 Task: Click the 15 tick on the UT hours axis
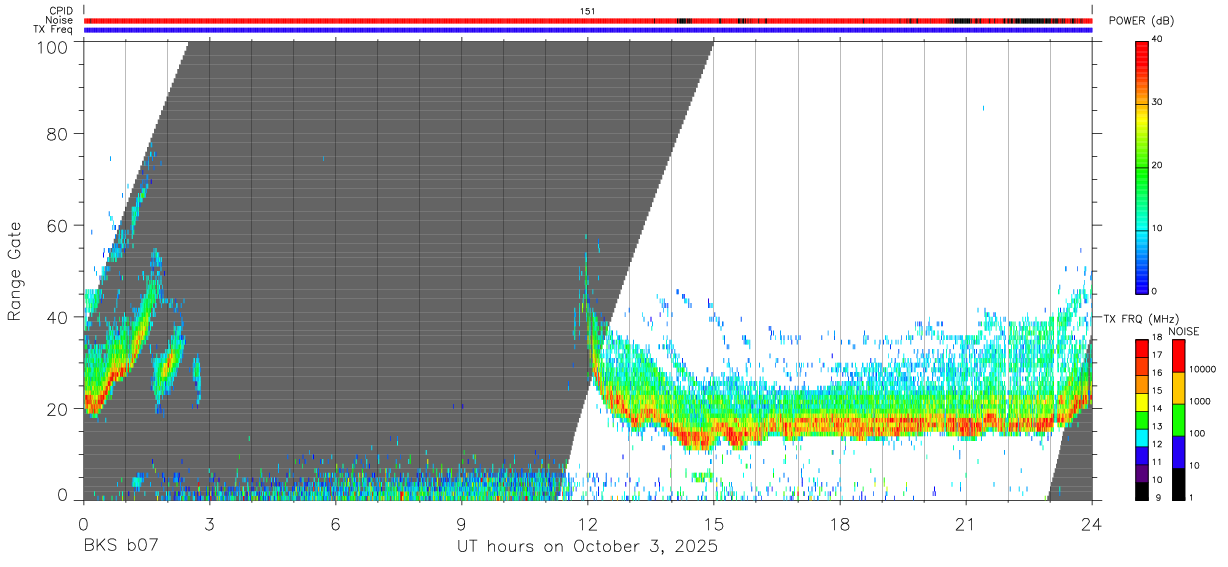[x=714, y=523]
